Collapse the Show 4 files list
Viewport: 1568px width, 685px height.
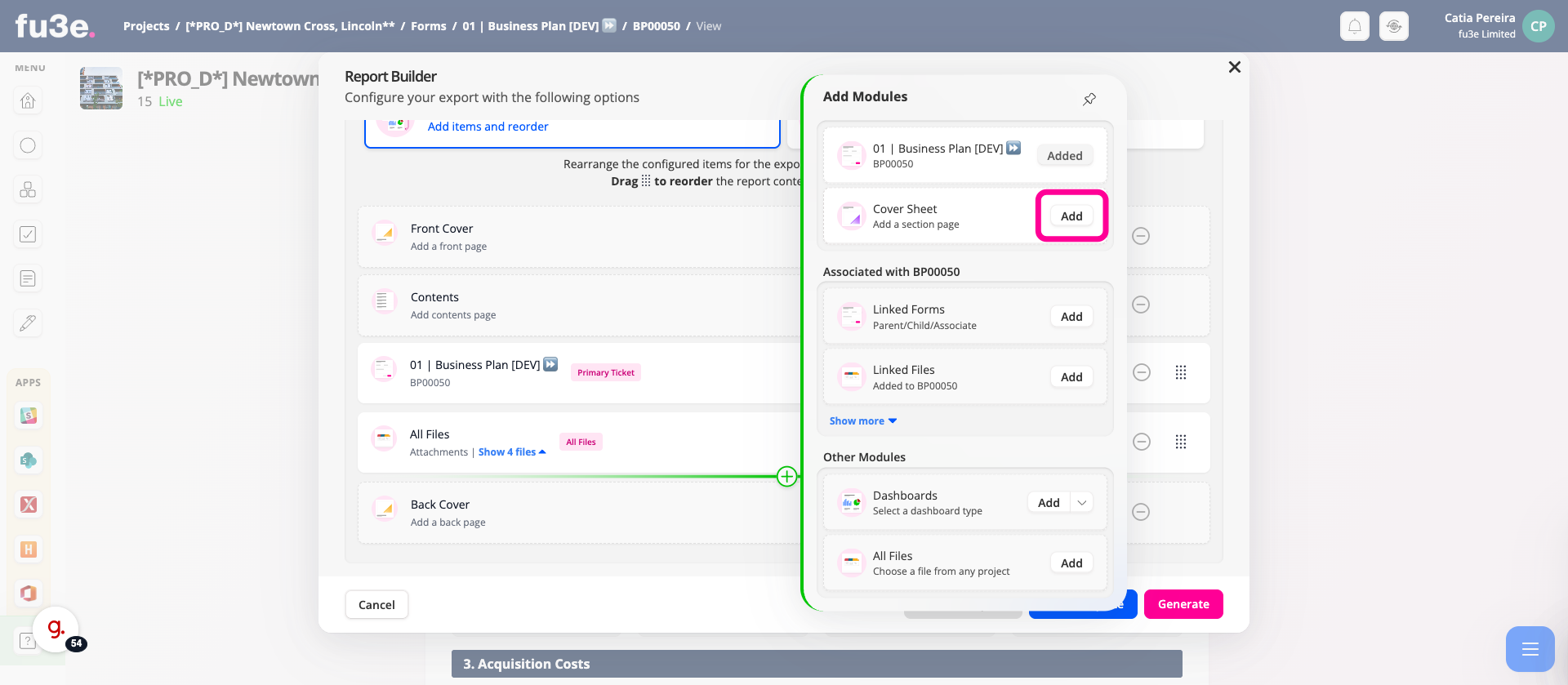coord(512,452)
